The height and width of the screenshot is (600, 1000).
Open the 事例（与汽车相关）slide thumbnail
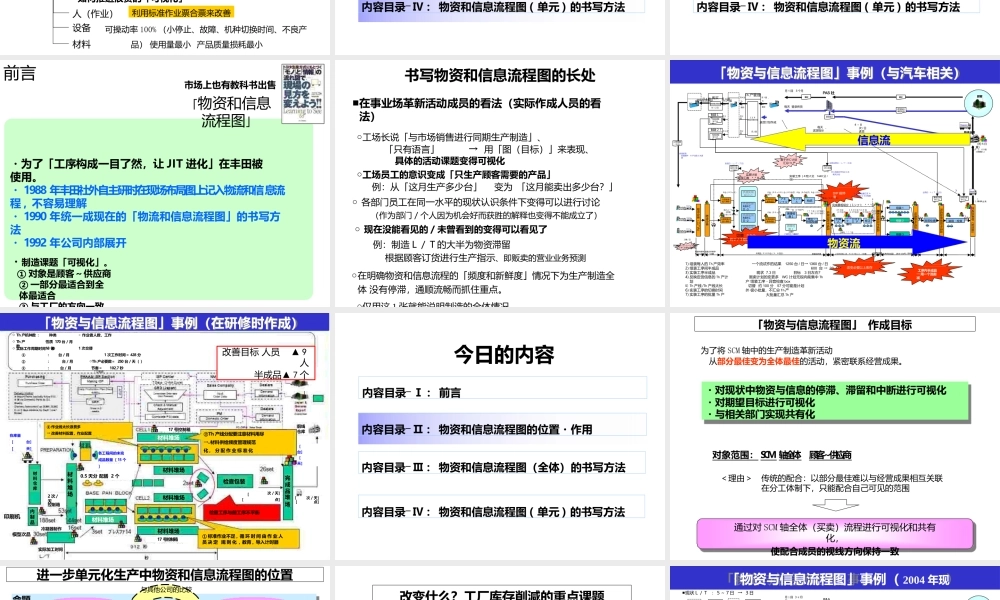tap(835, 184)
